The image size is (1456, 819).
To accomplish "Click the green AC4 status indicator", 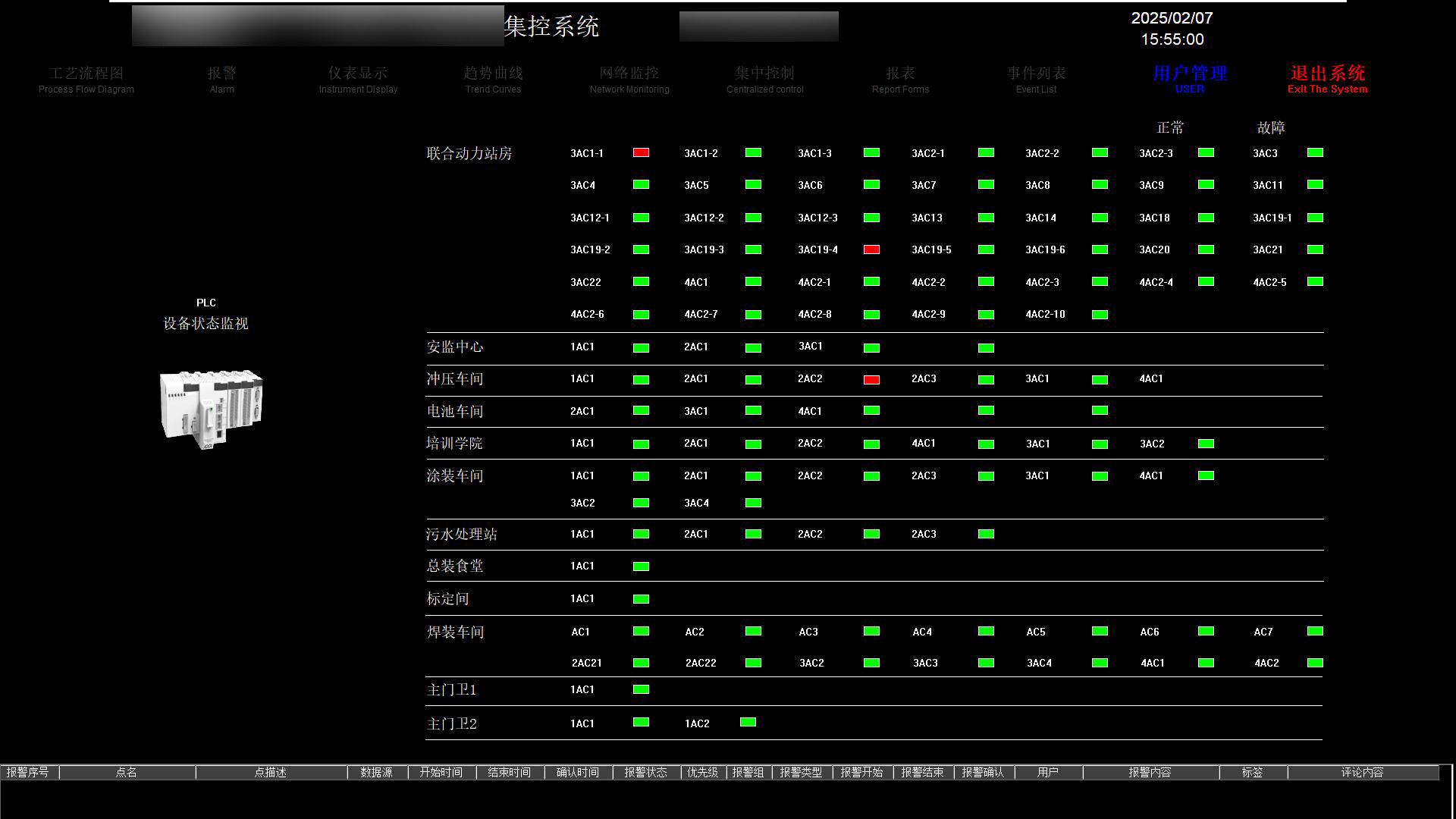I will coord(986,631).
